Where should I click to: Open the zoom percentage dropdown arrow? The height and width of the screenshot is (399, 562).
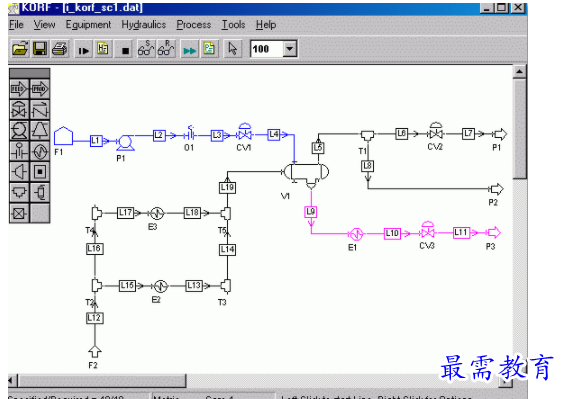pos(290,49)
